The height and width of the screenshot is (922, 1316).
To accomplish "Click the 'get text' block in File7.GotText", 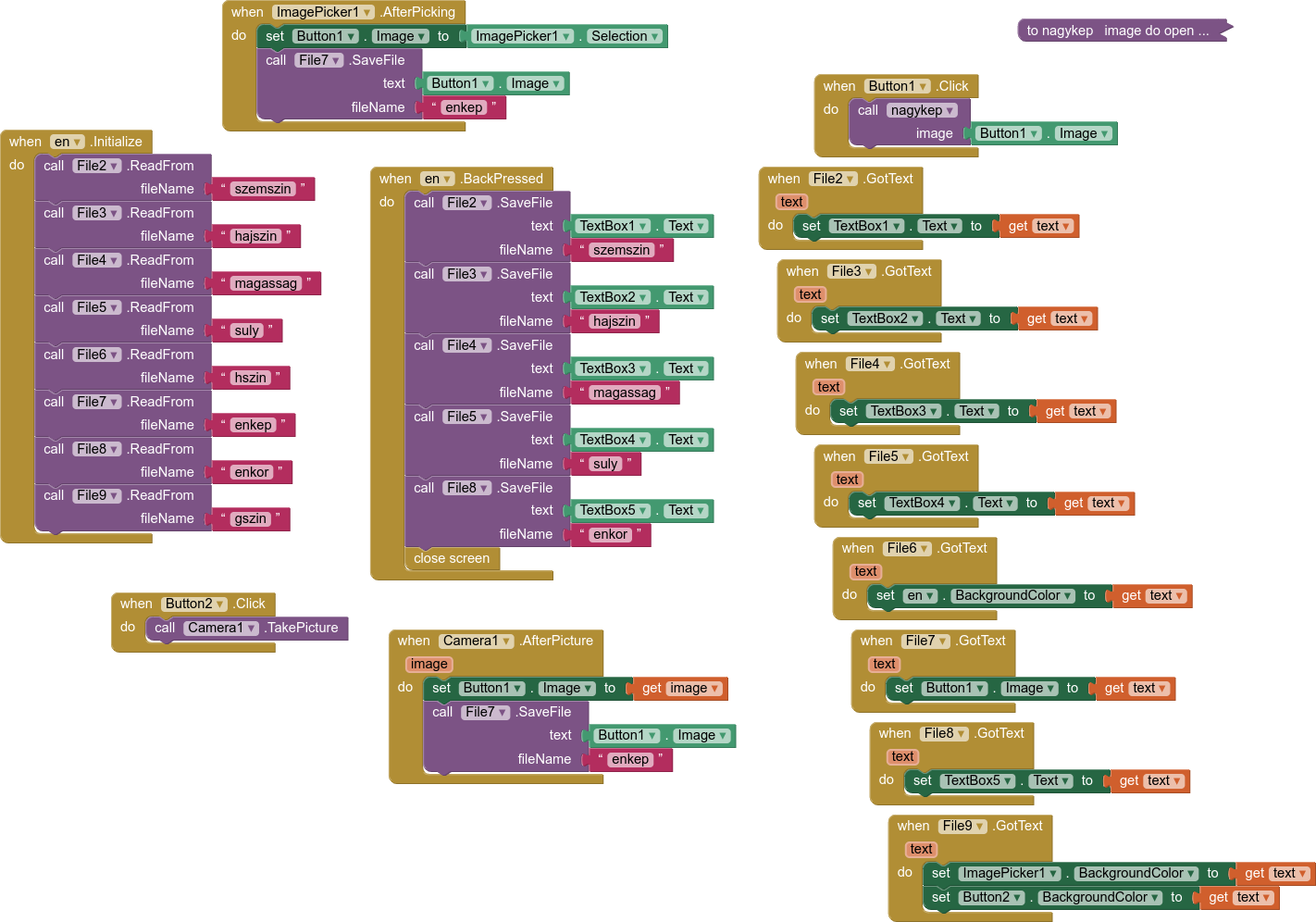I will (x=1136, y=688).
